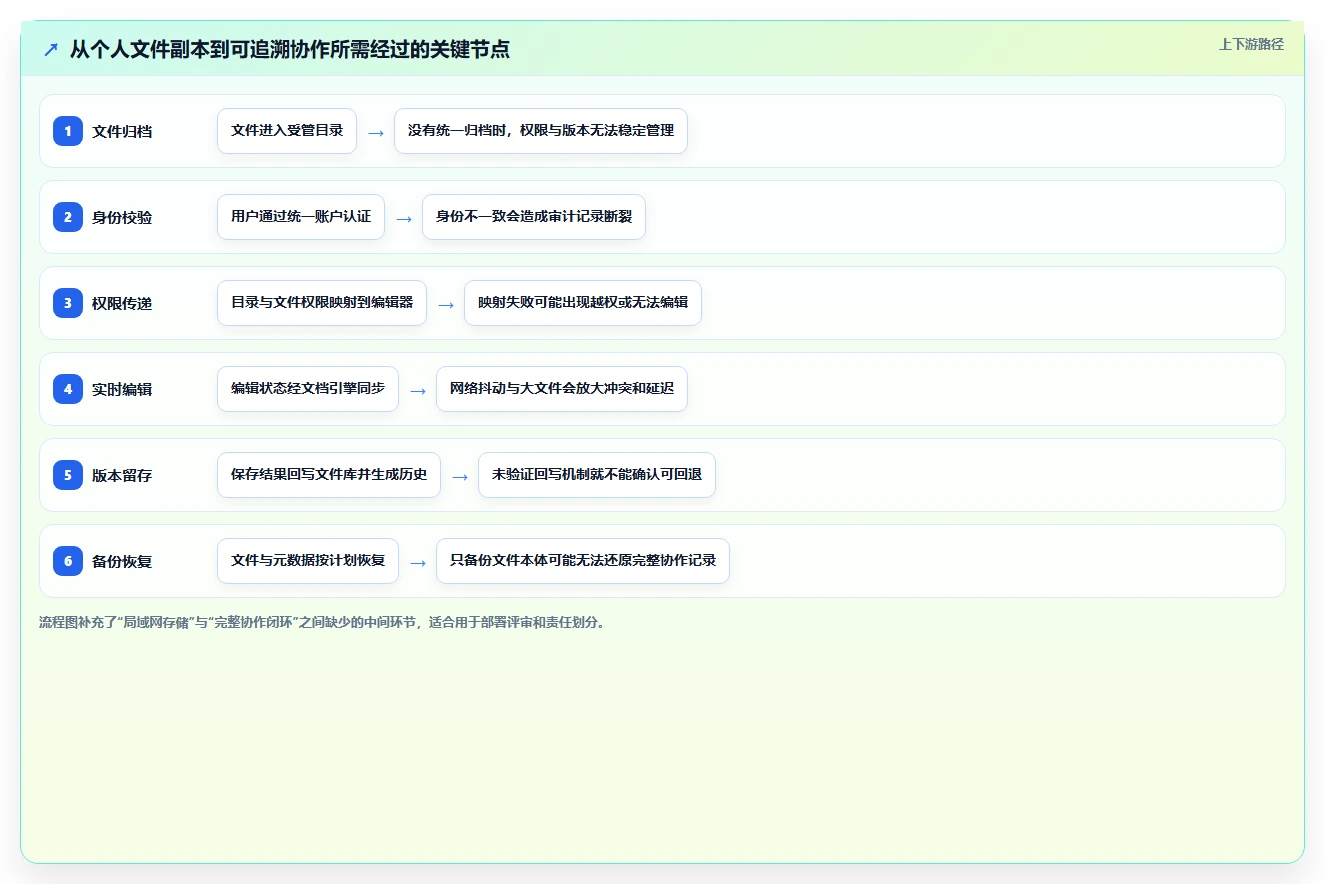
Task: Select the 保存结果回写文件库并生成历史 box
Action: 329,475
